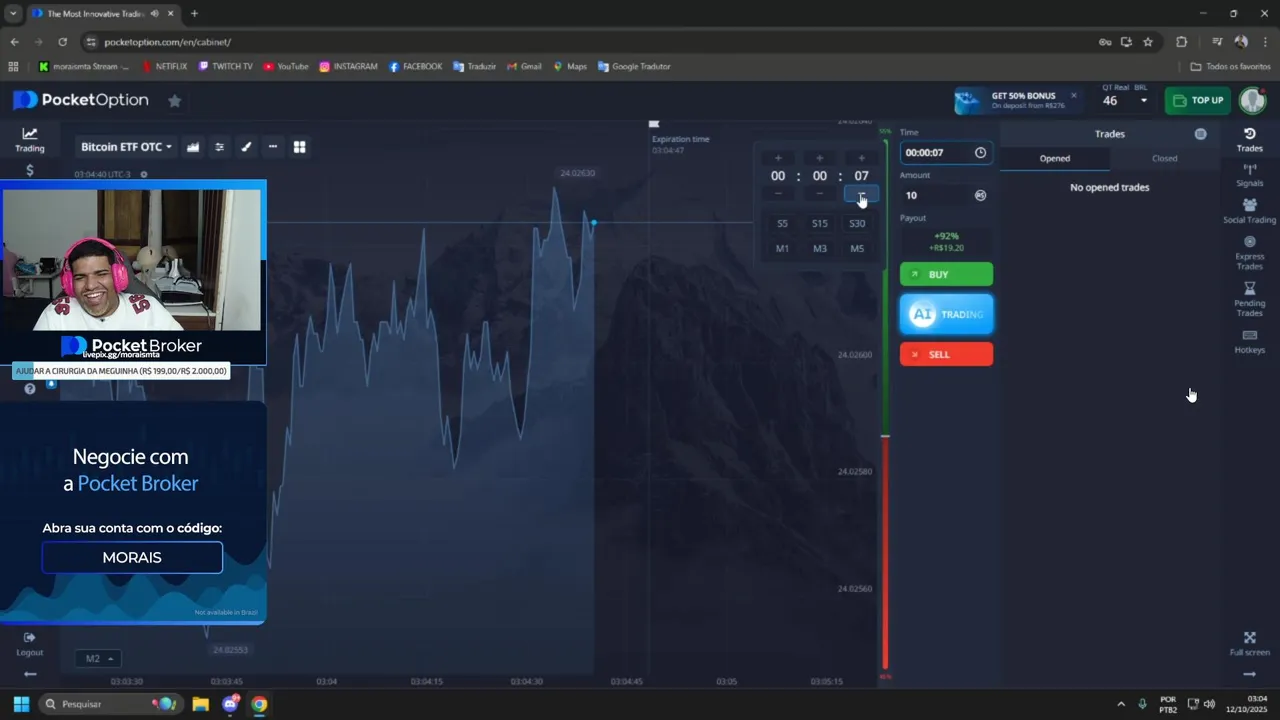Open the Trades panel icon in right sidebar
The width and height of the screenshot is (1280, 720).
tap(1249, 139)
